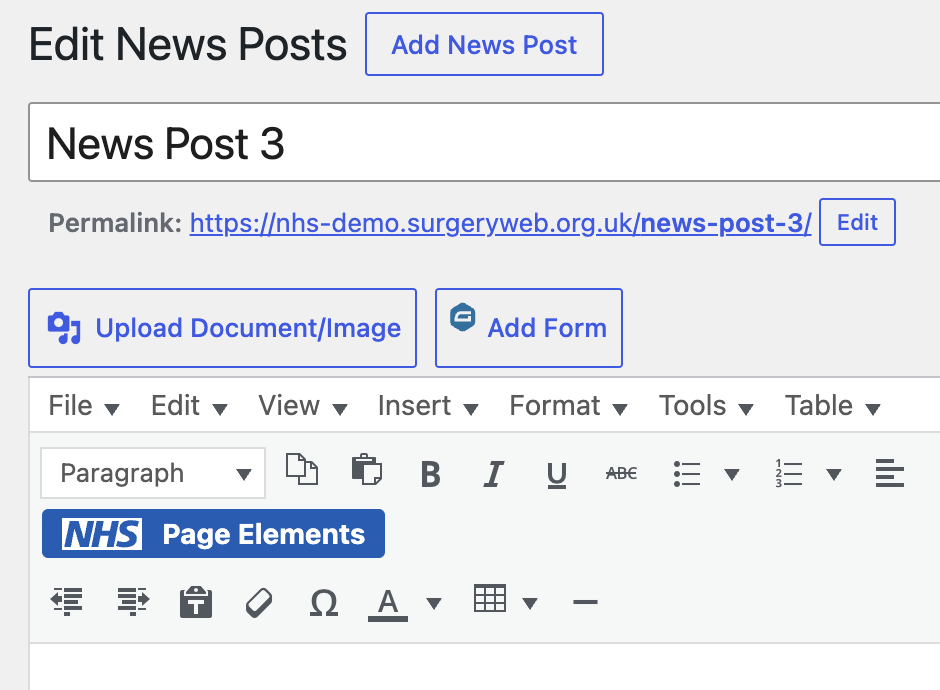Open the View menu
This screenshot has width=940, height=690.
[303, 406]
